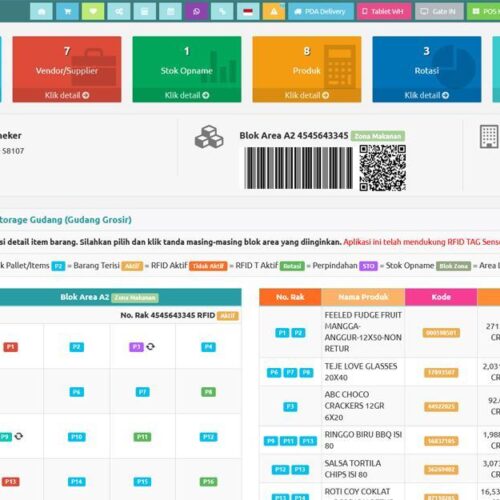
Task: Click the code badge in TEJE LOVE GLASSES row
Action: (441, 372)
